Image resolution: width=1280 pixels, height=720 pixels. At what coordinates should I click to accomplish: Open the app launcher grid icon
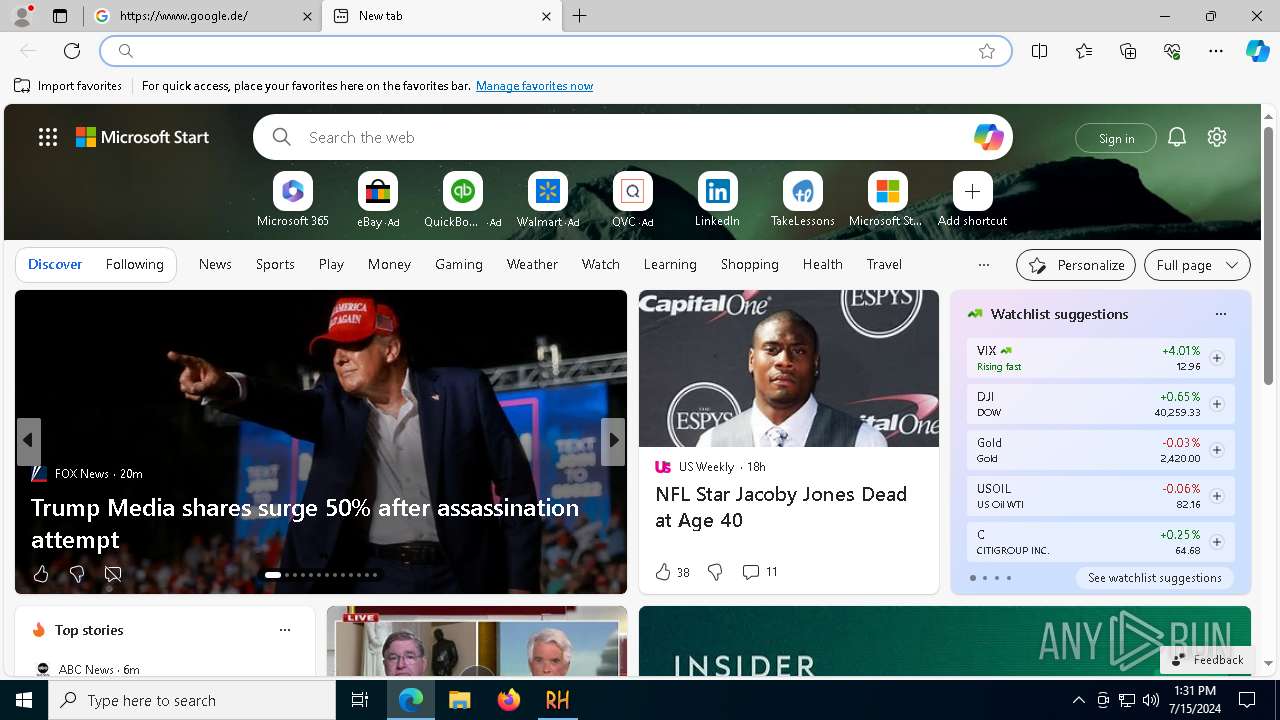coord(48,137)
